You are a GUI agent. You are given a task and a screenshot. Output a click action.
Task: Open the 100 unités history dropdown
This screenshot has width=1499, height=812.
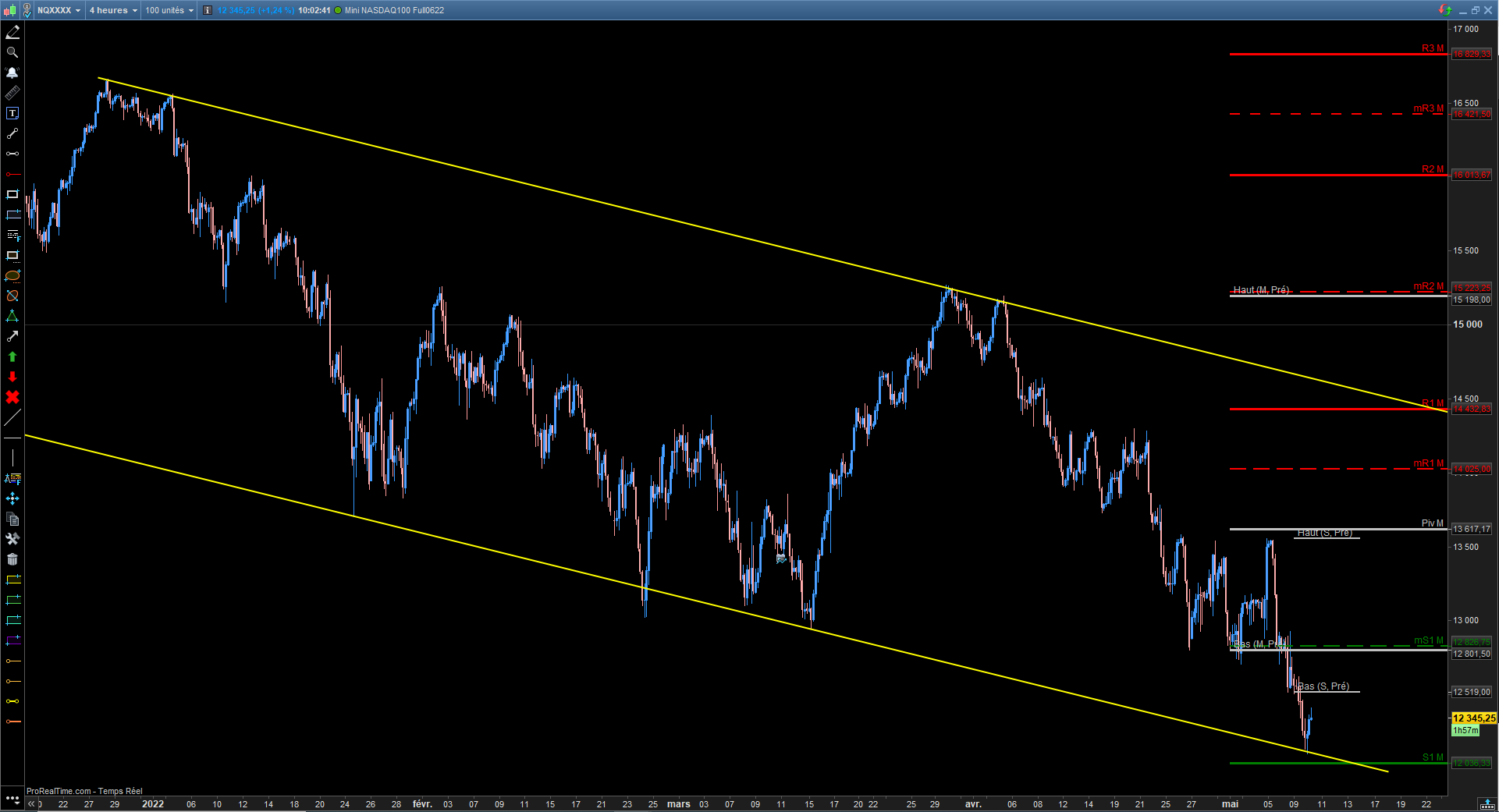click(169, 10)
